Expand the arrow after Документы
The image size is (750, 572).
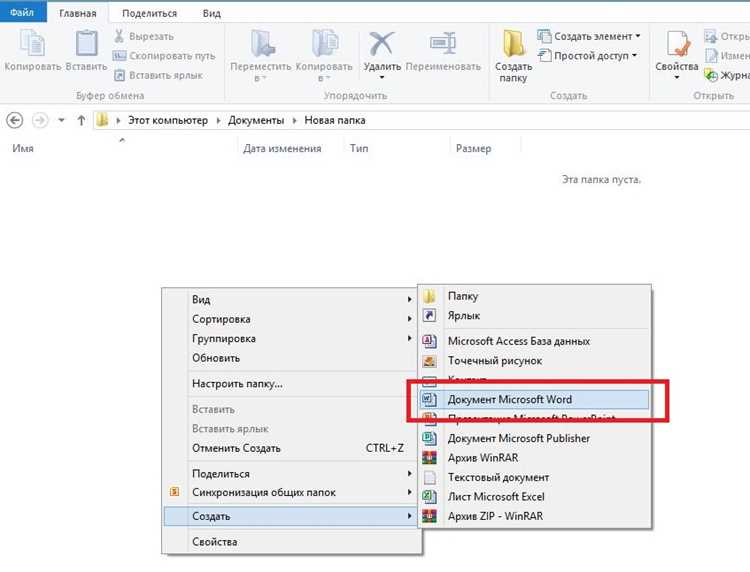click(x=294, y=121)
